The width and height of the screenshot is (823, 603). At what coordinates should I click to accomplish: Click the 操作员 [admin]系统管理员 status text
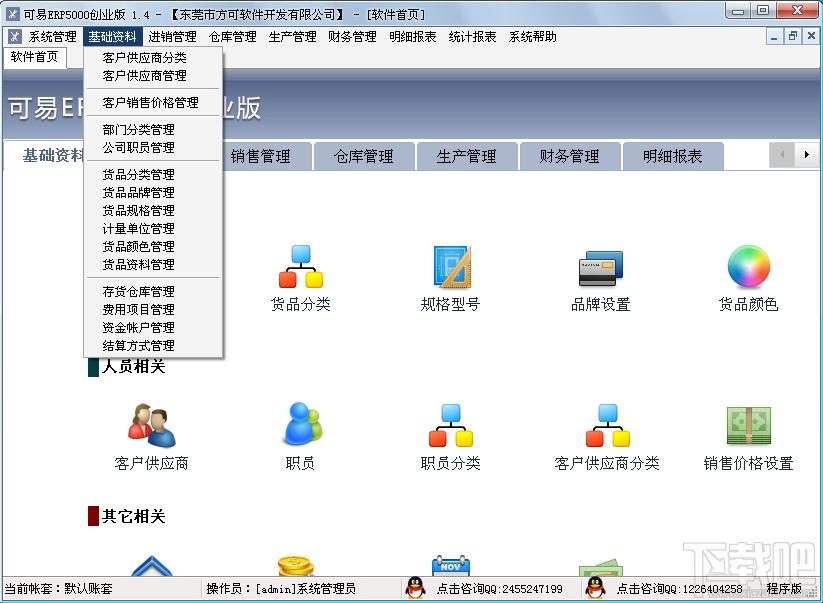click(281, 588)
